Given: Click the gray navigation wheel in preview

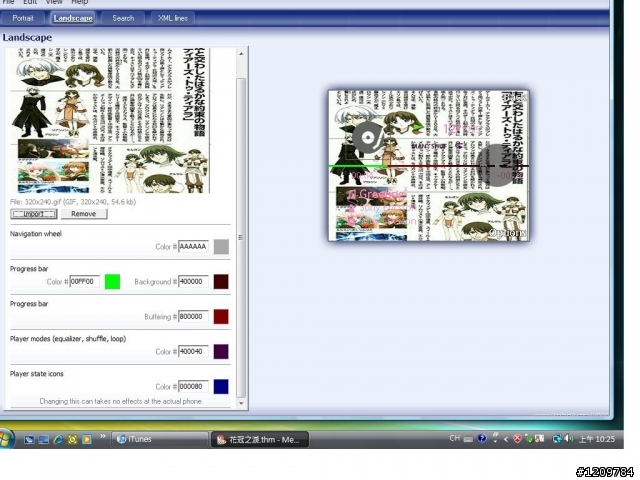Looking at the screenshot, I should [x=496, y=165].
